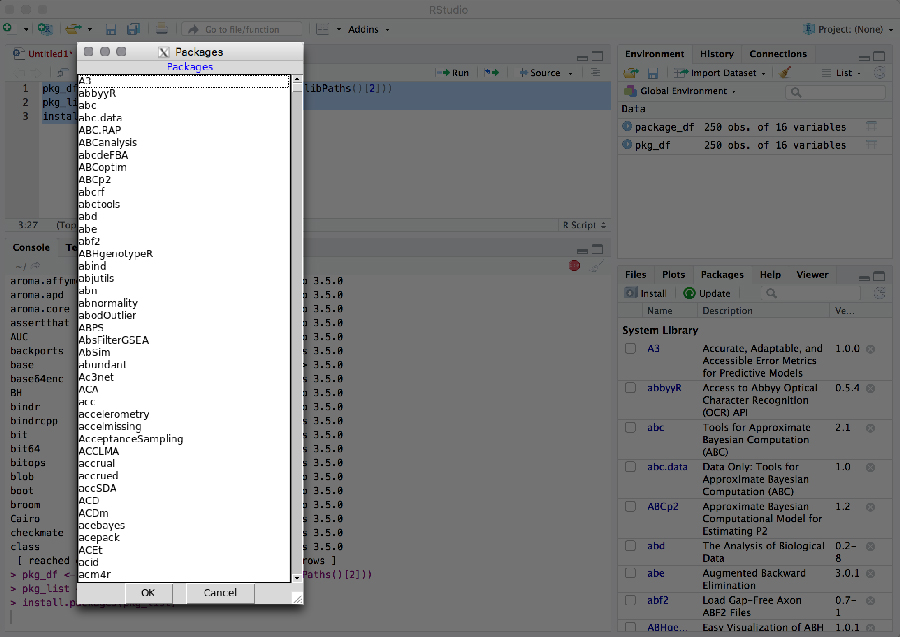900x637 pixels.
Task: Click the Update packages button
Action: 707,293
